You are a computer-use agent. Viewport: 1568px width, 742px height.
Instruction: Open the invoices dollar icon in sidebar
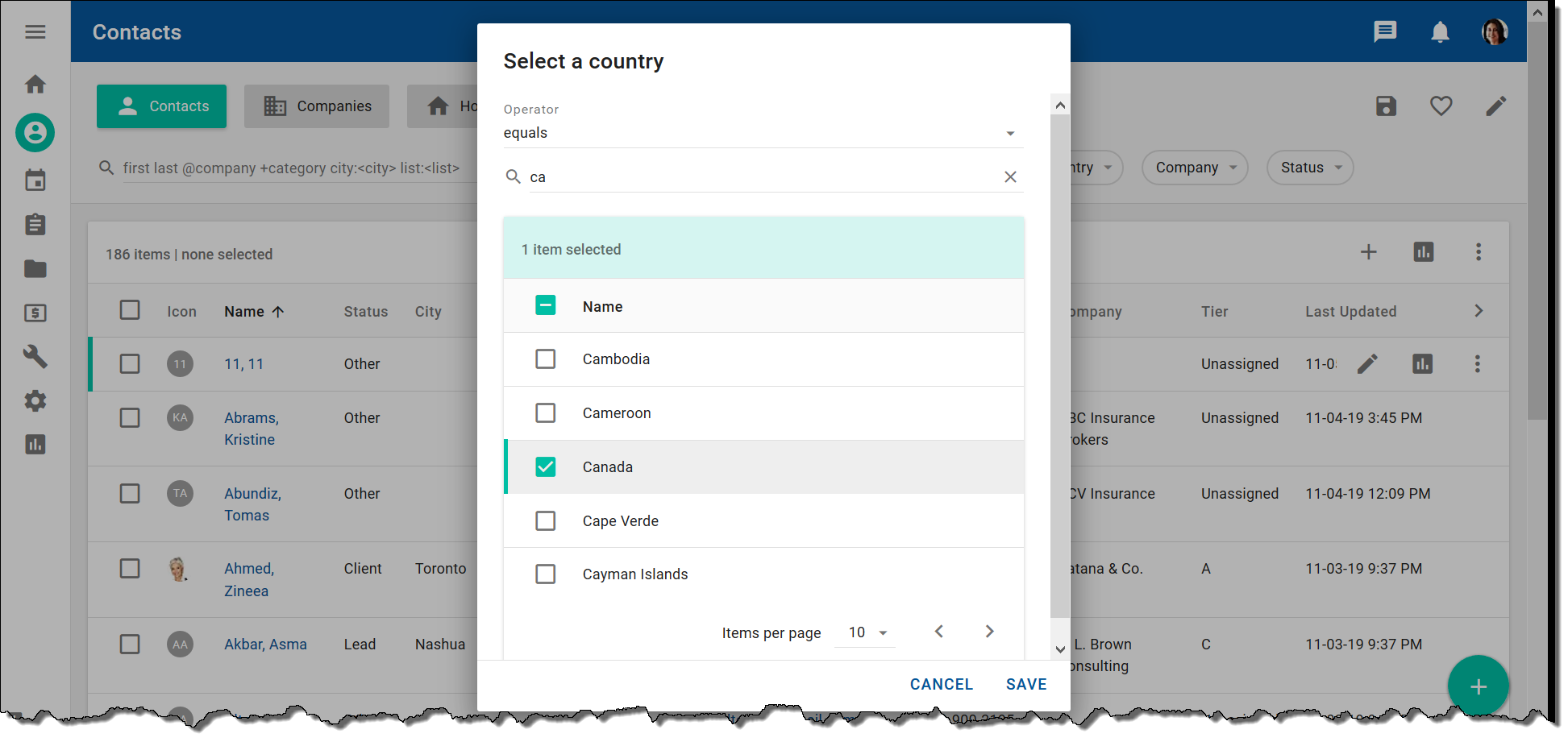tap(35, 313)
